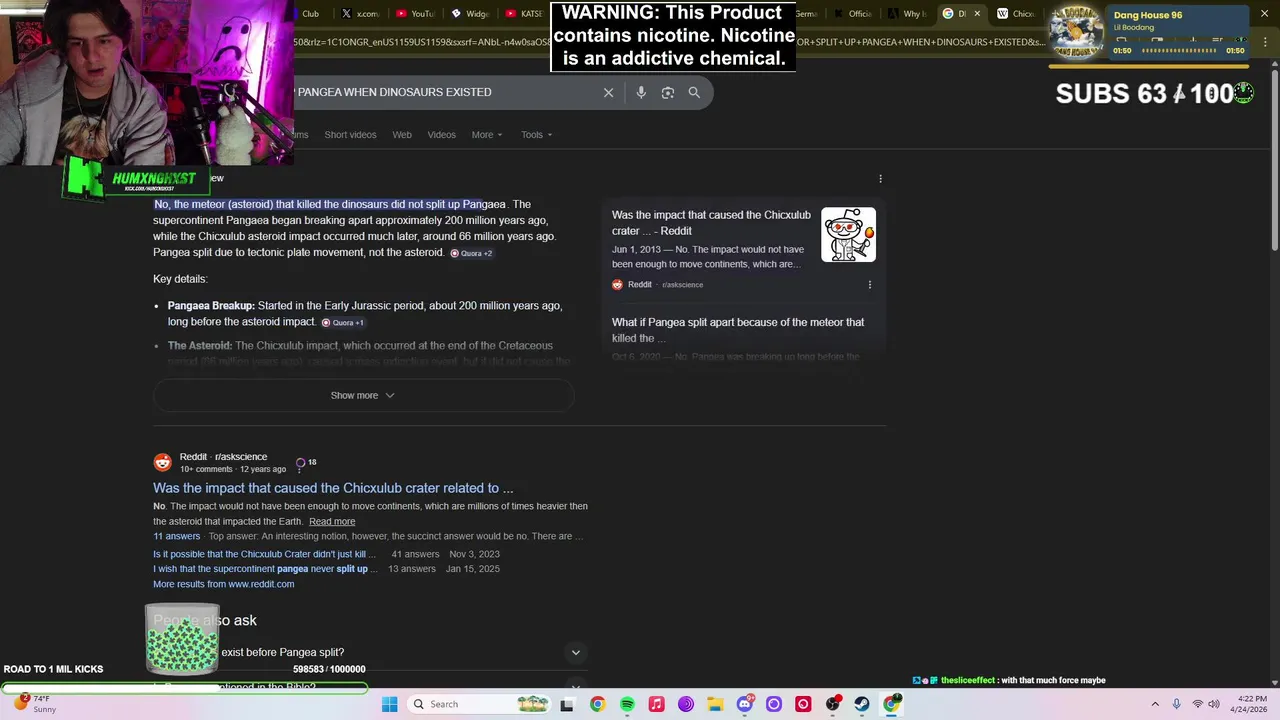Switch to Videos results tab
The width and height of the screenshot is (1280, 720).
click(441, 135)
